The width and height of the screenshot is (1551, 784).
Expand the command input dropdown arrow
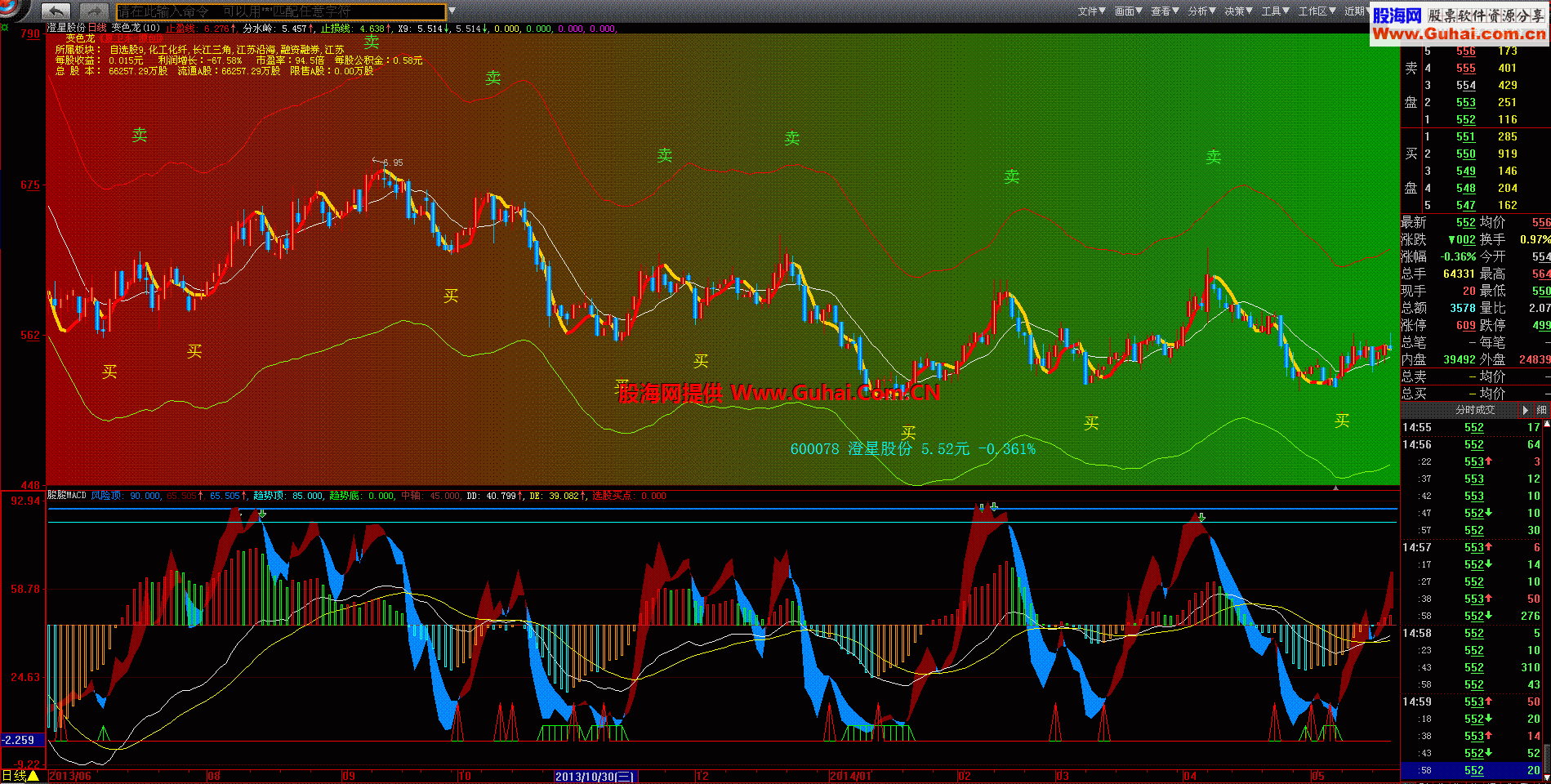click(x=452, y=11)
